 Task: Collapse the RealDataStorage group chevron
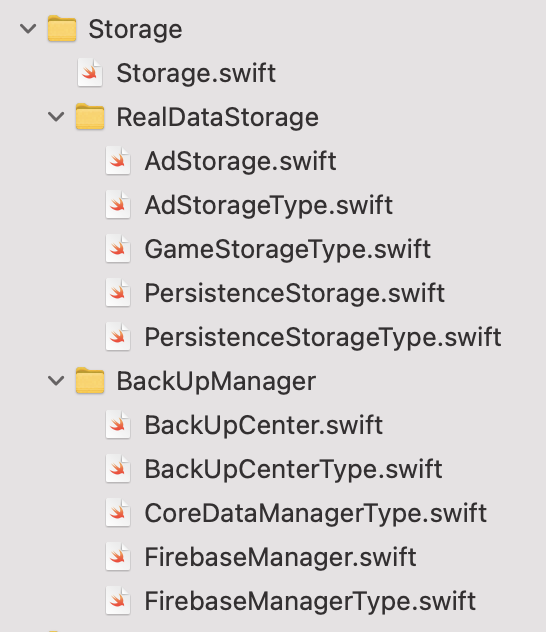(x=56, y=117)
